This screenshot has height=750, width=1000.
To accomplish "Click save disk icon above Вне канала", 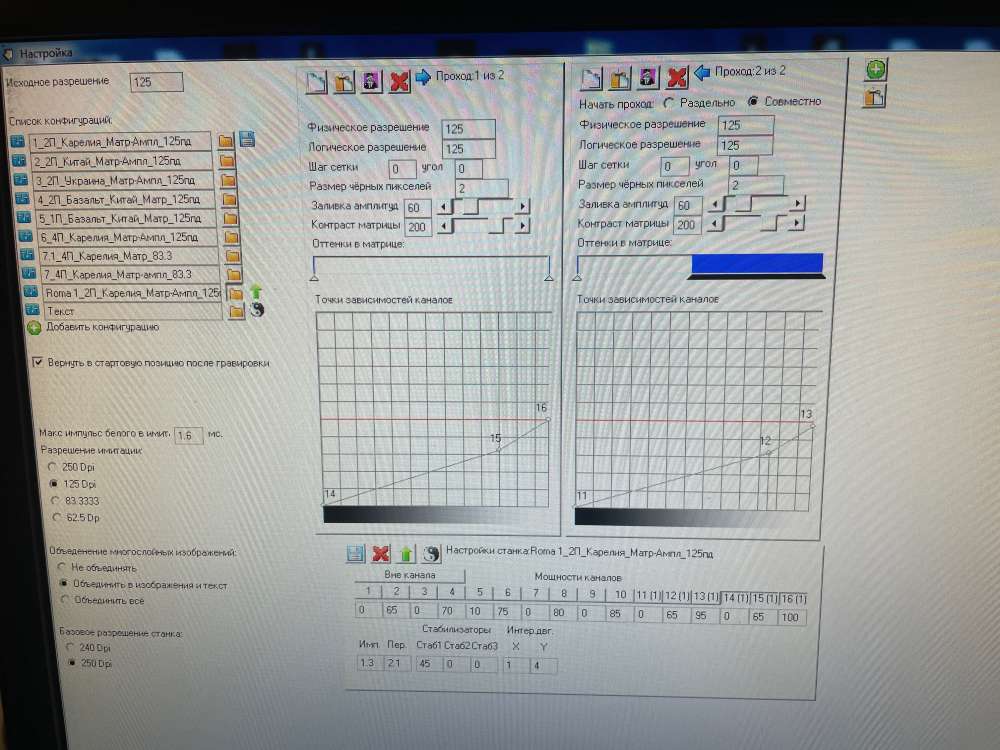I will point(355,553).
